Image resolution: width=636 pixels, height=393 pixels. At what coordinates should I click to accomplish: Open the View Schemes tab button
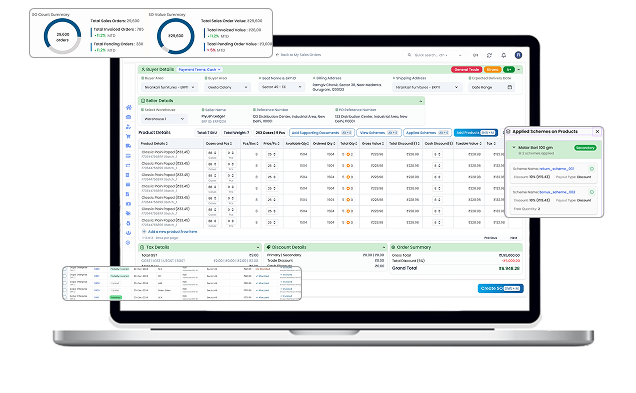click(x=379, y=133)
